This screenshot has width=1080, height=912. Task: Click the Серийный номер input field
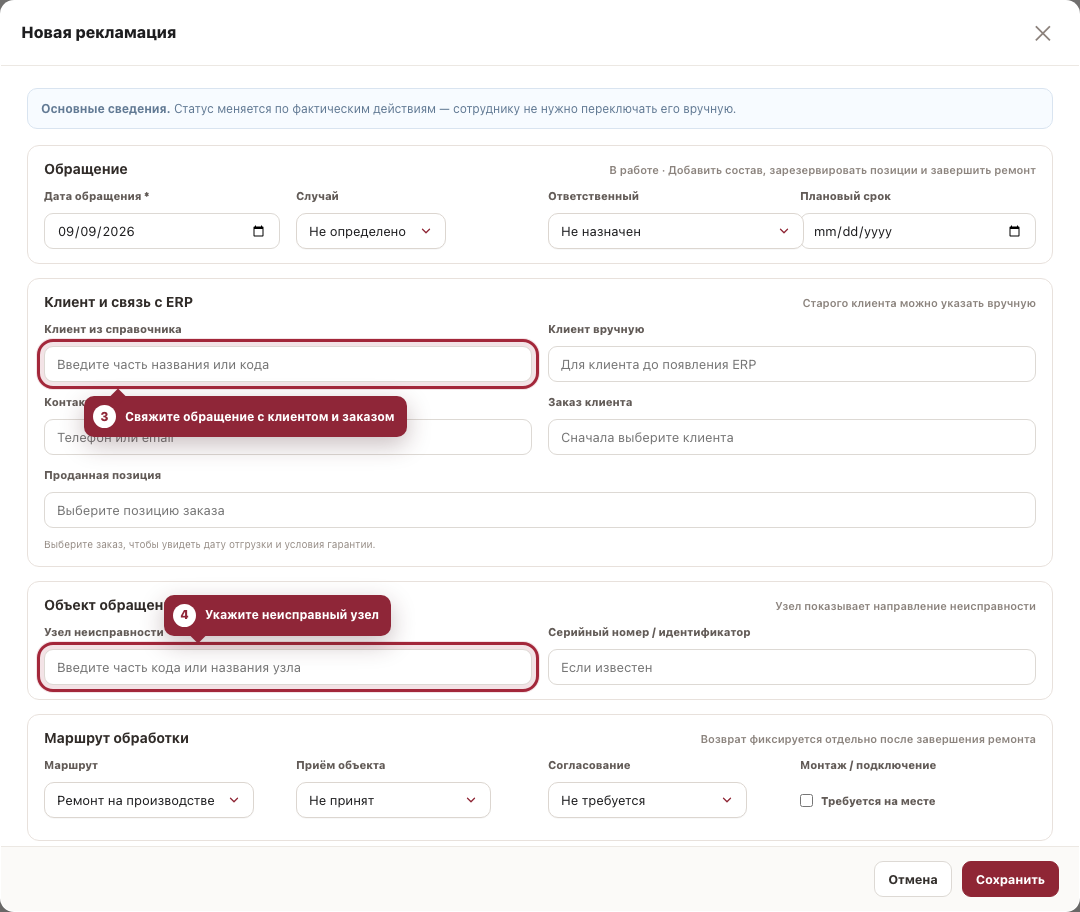[x=791, y=667]
